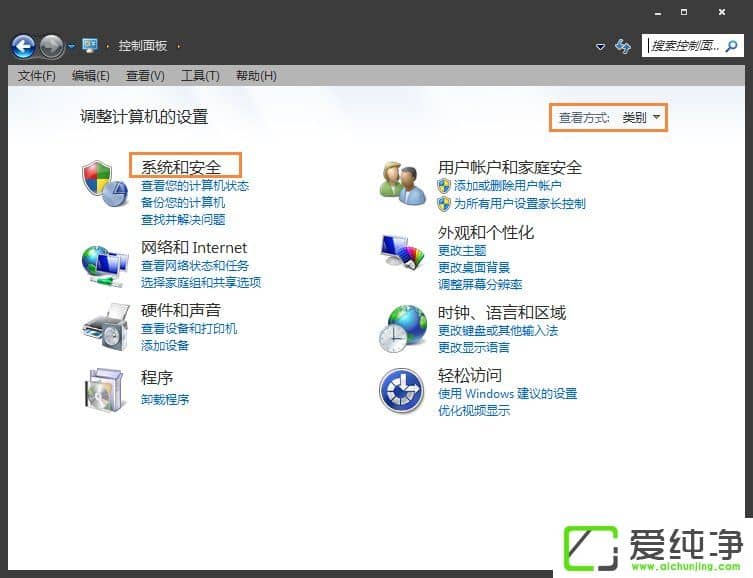Viewport: 753px width, 578px height.
Task: Click the System and Security shield icon
Action: click(104, 183)
